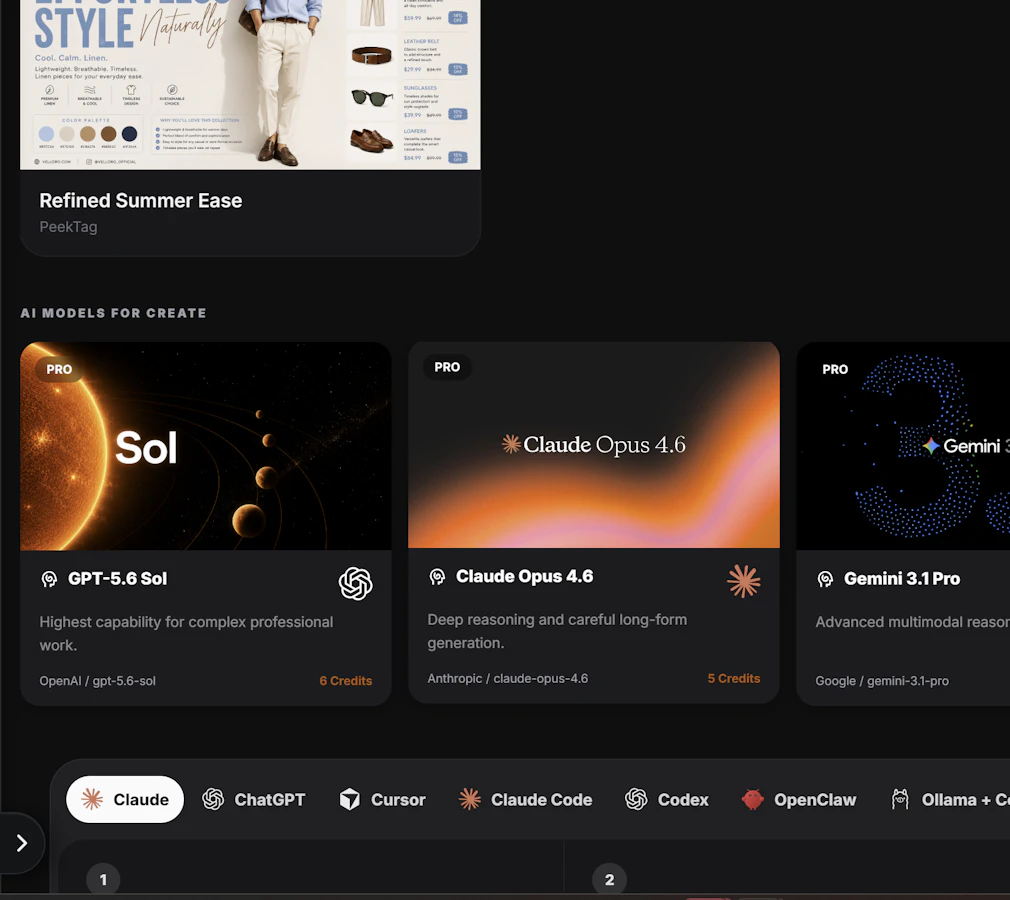Click the PRO badge on Gemini card
This screenshot has width=1010, height=900.
click(835, 370)
